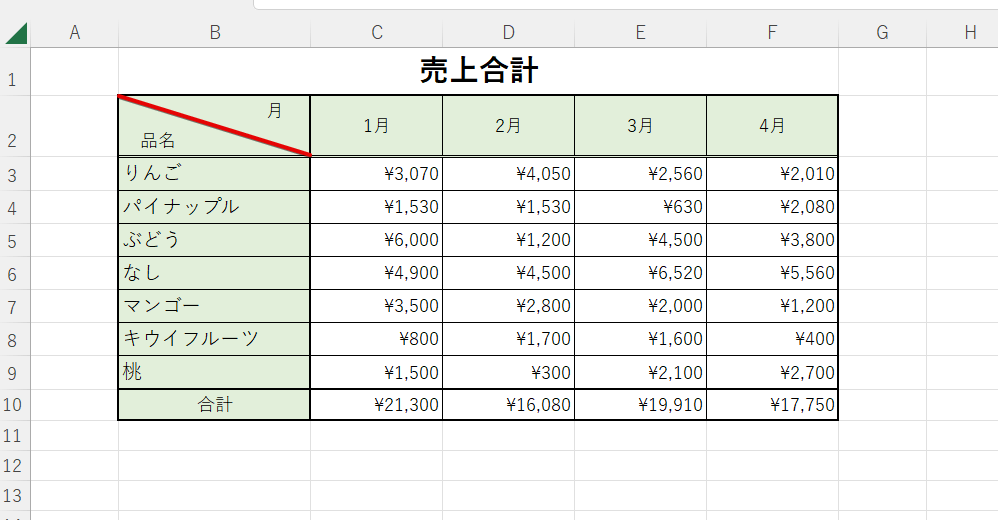Select cell with ¥2,700
This screenshot has width=998, height=520.
pos(772,372)
